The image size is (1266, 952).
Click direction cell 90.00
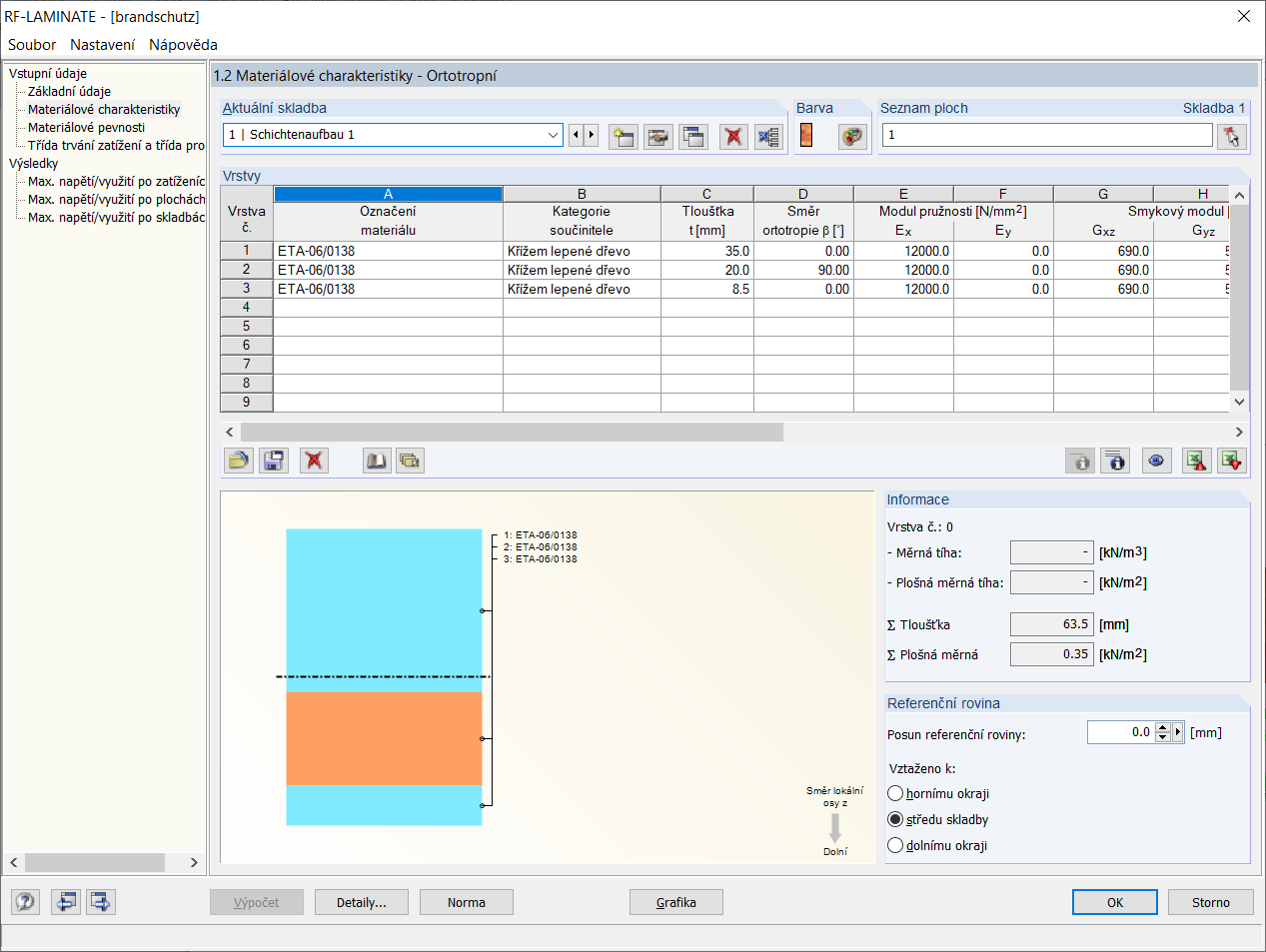(x=803, y=270)
